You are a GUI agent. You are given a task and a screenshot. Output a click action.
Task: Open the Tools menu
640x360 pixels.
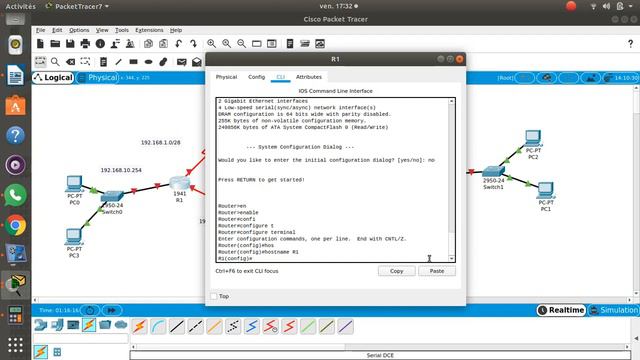[122, 30]
